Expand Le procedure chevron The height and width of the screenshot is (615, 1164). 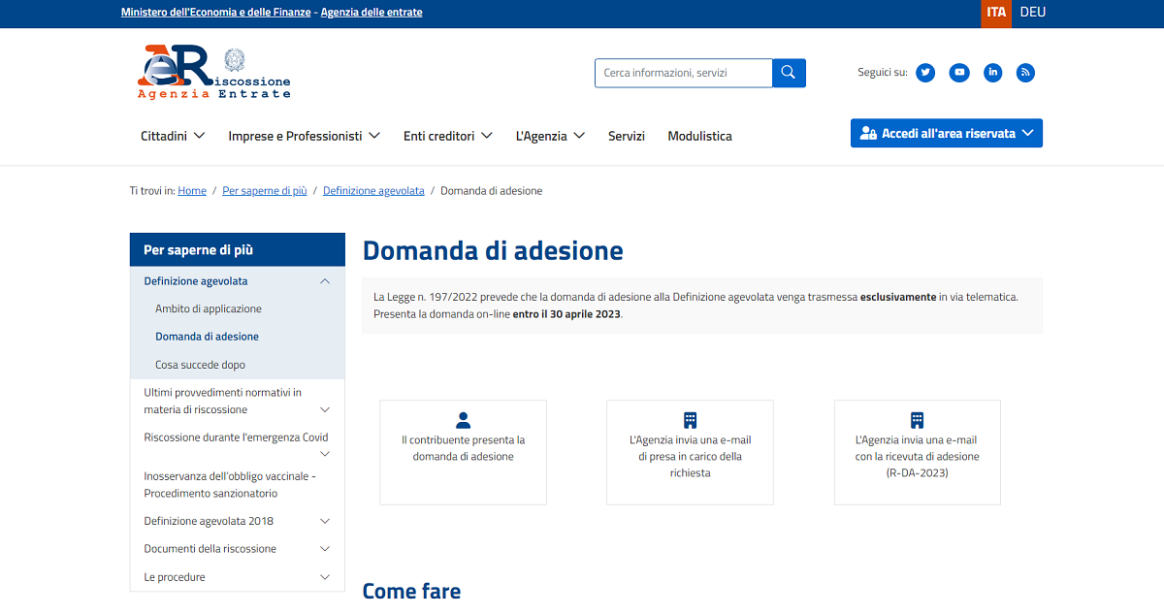click(324, 577)
